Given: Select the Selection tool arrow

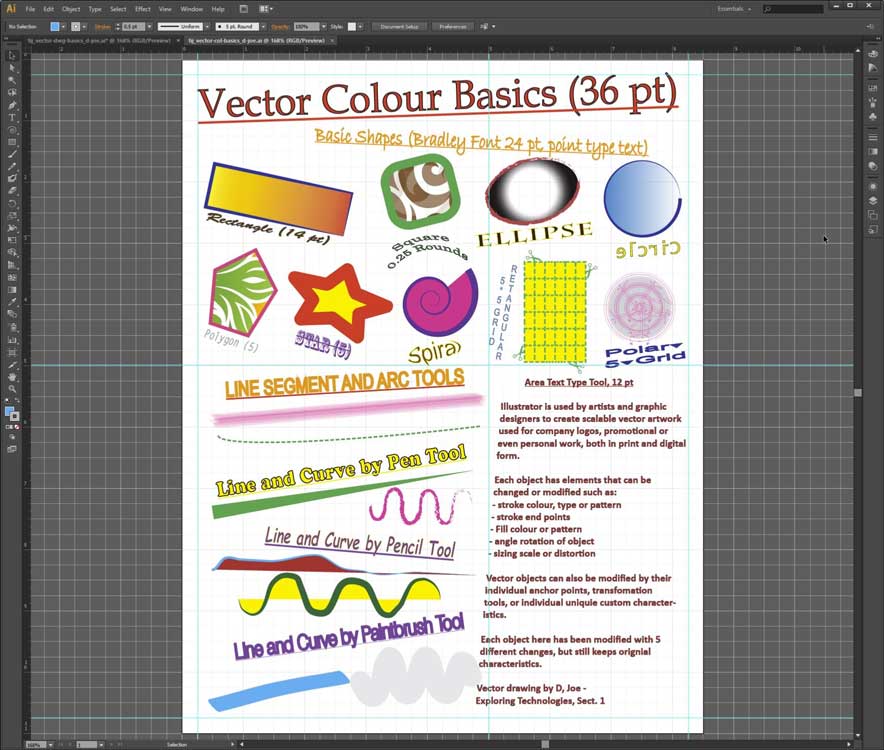Looking at the screenshot, I should pyautogui.click(x=12, y=55).
